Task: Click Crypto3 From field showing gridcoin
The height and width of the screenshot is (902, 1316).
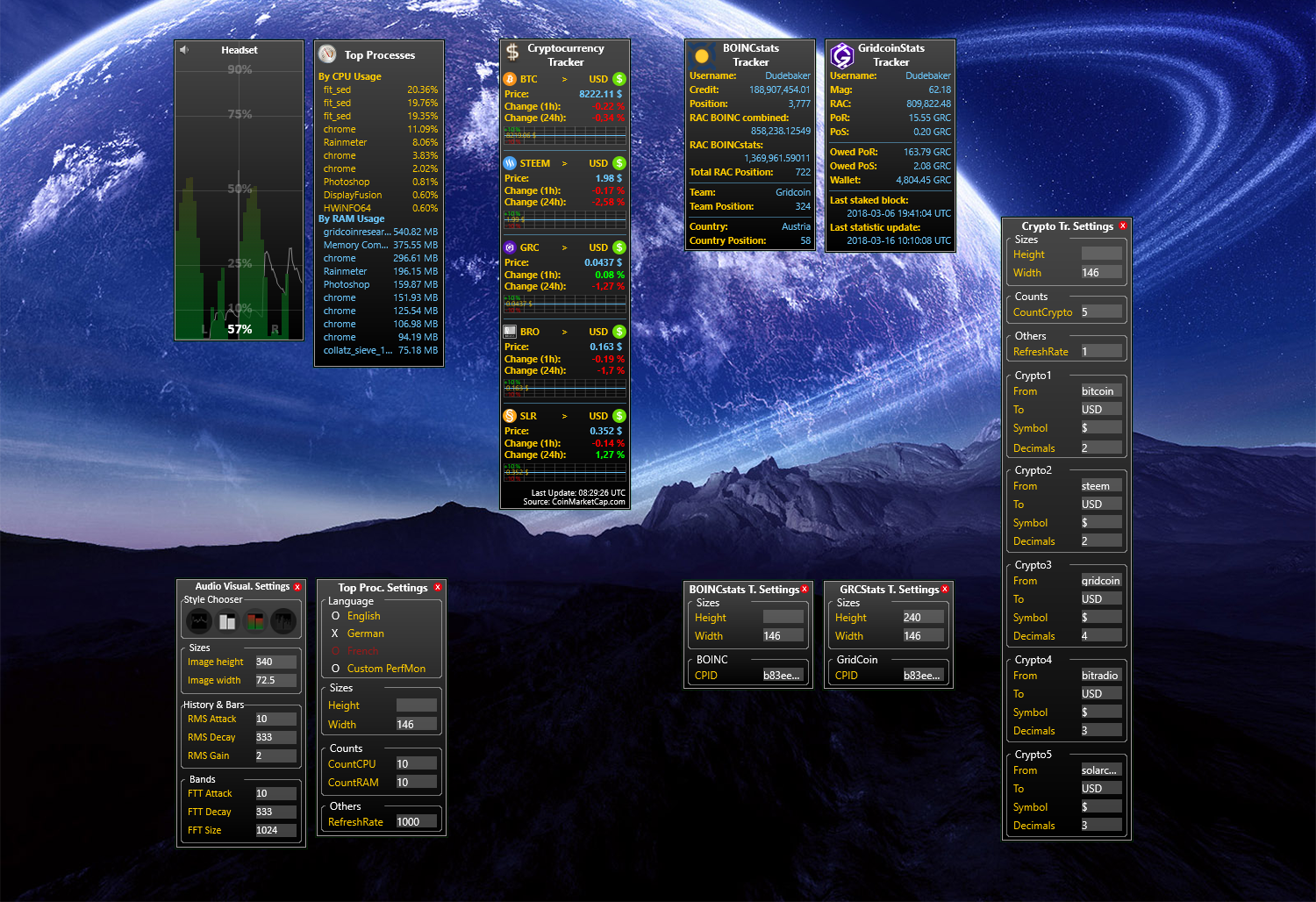Action: (x=1101, y=580)
